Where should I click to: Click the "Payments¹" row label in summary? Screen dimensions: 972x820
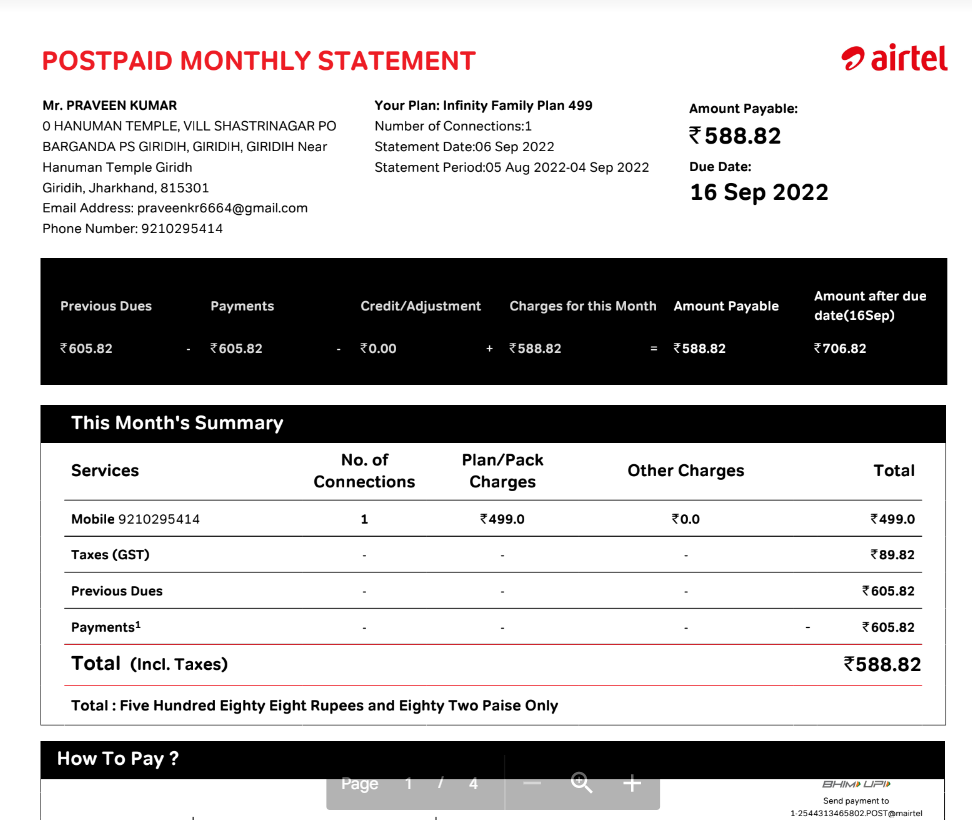[x=106, y=627]
